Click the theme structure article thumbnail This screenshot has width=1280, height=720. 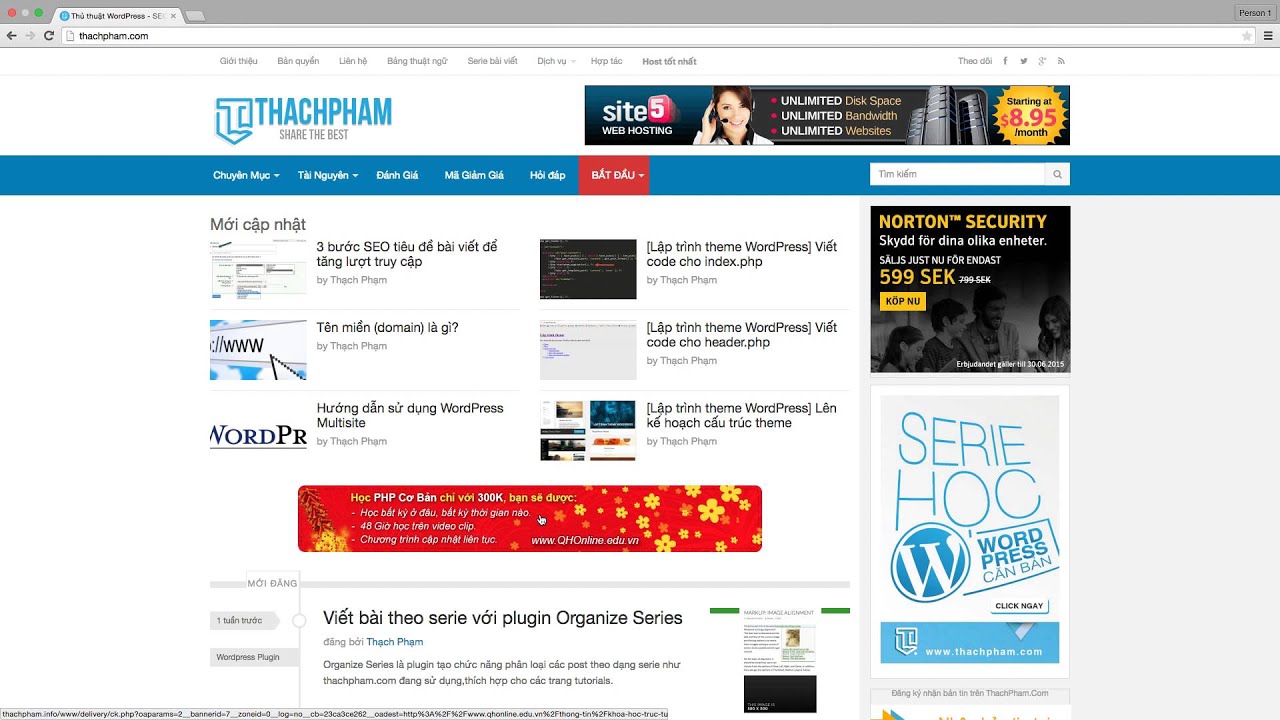[588, 431]
